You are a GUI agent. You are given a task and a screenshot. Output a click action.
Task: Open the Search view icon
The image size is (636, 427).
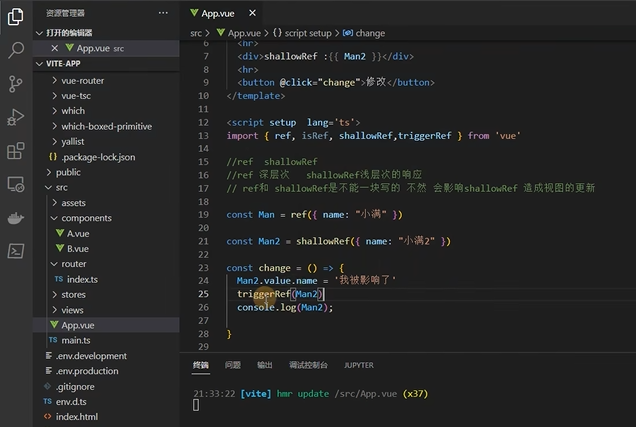tap(15, 50)
